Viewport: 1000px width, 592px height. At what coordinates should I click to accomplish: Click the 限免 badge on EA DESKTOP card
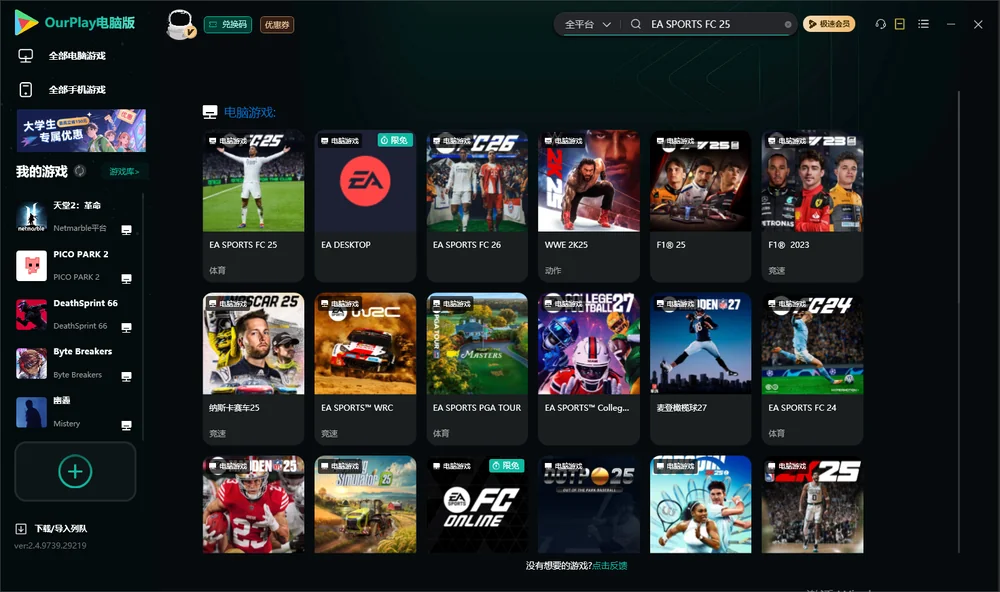395,140
